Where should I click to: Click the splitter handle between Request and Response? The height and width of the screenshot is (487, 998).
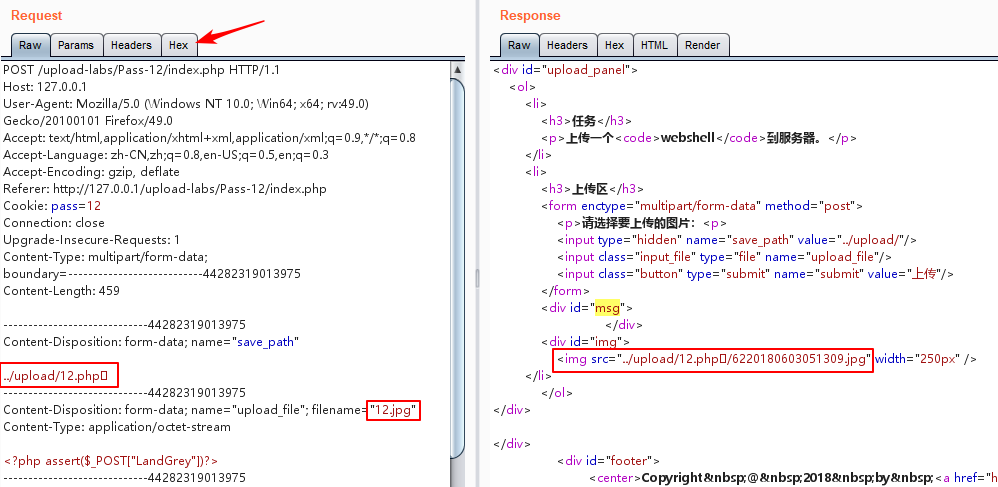[x=477, y=278]
